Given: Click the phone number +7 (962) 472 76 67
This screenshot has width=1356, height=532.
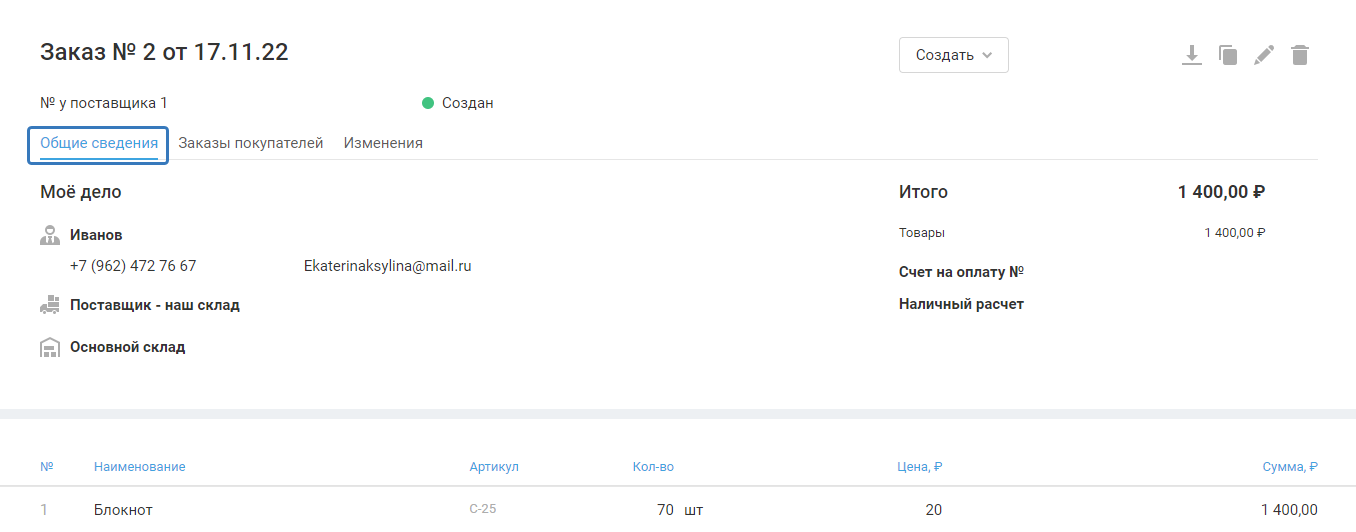Looking at the screenshot, I should point(133,266).
